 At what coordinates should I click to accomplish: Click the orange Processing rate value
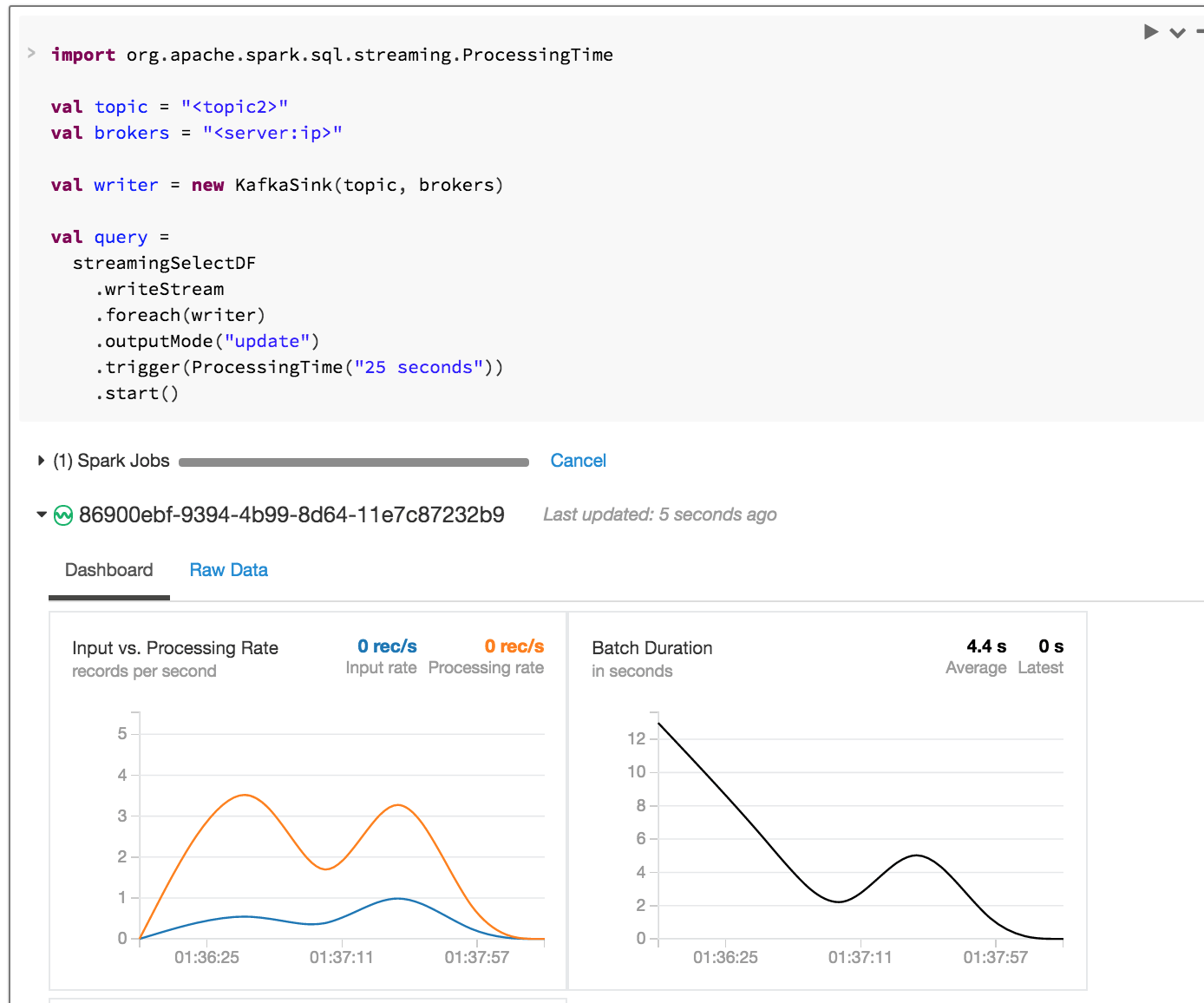(514, 646)
